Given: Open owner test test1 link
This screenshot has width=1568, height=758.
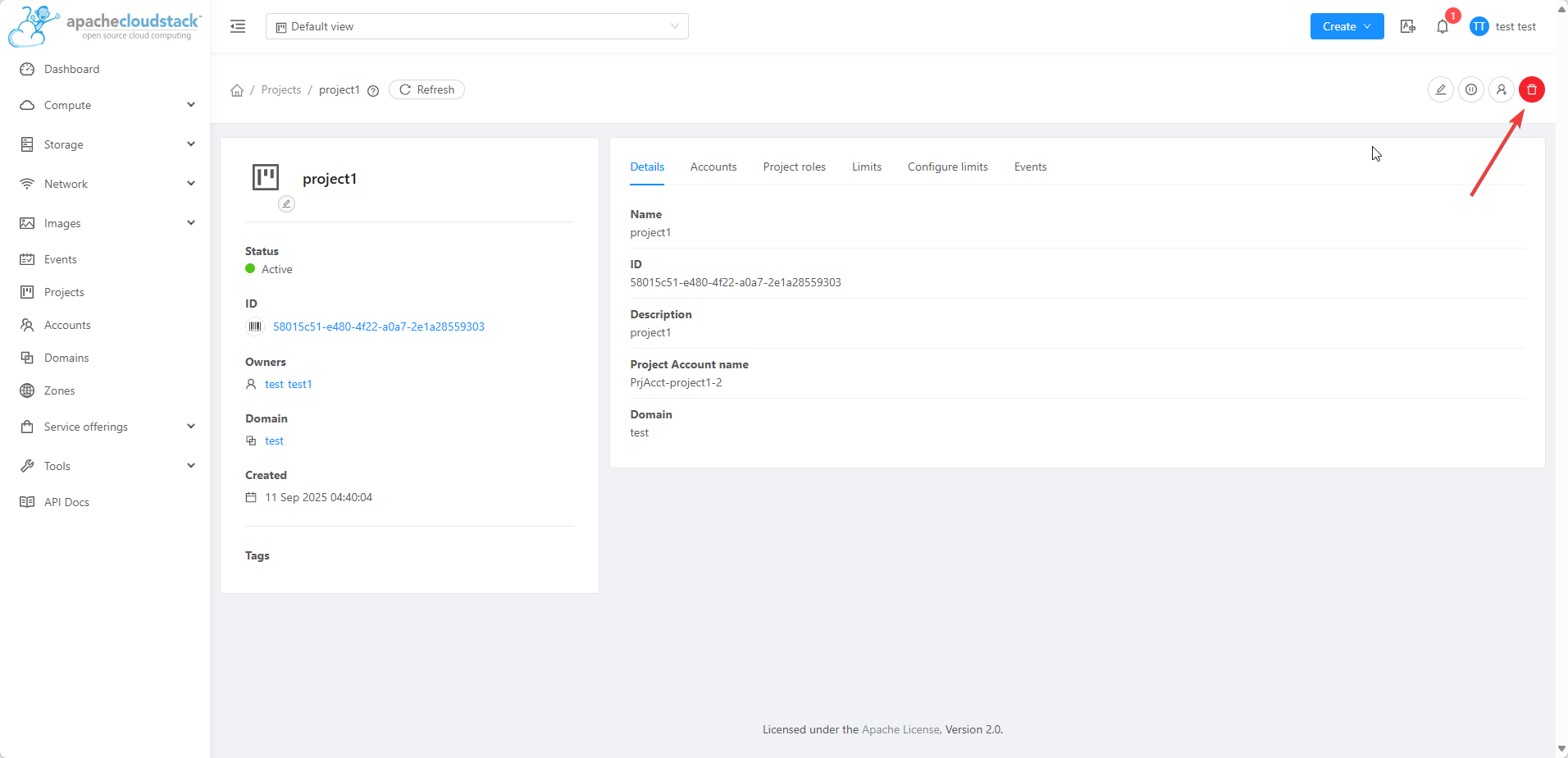Looking at the screenshot, I should point(288,384).
